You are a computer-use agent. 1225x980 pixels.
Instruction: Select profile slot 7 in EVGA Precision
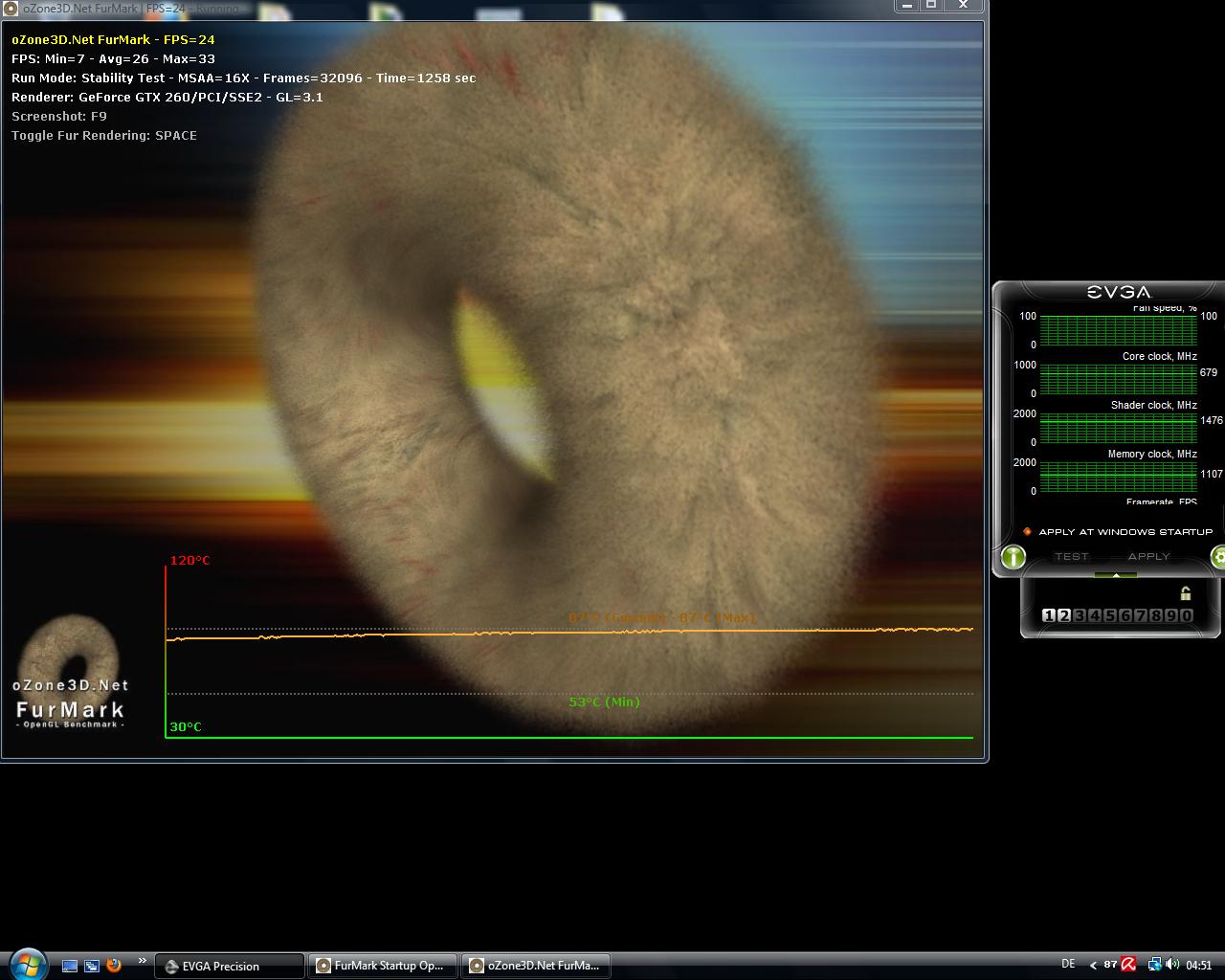pyautogui.click(x=1141, y=615)
